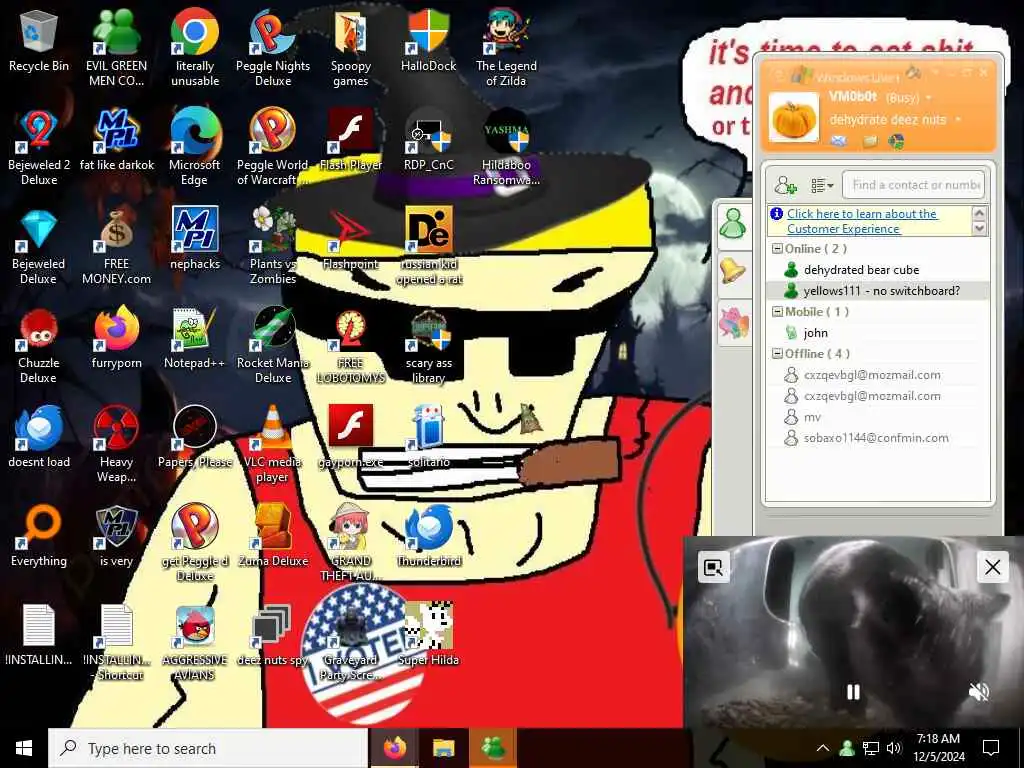Launch the Everything search shortcut
This screenshot has height=768, width=1024.
(x=39, y=537)
